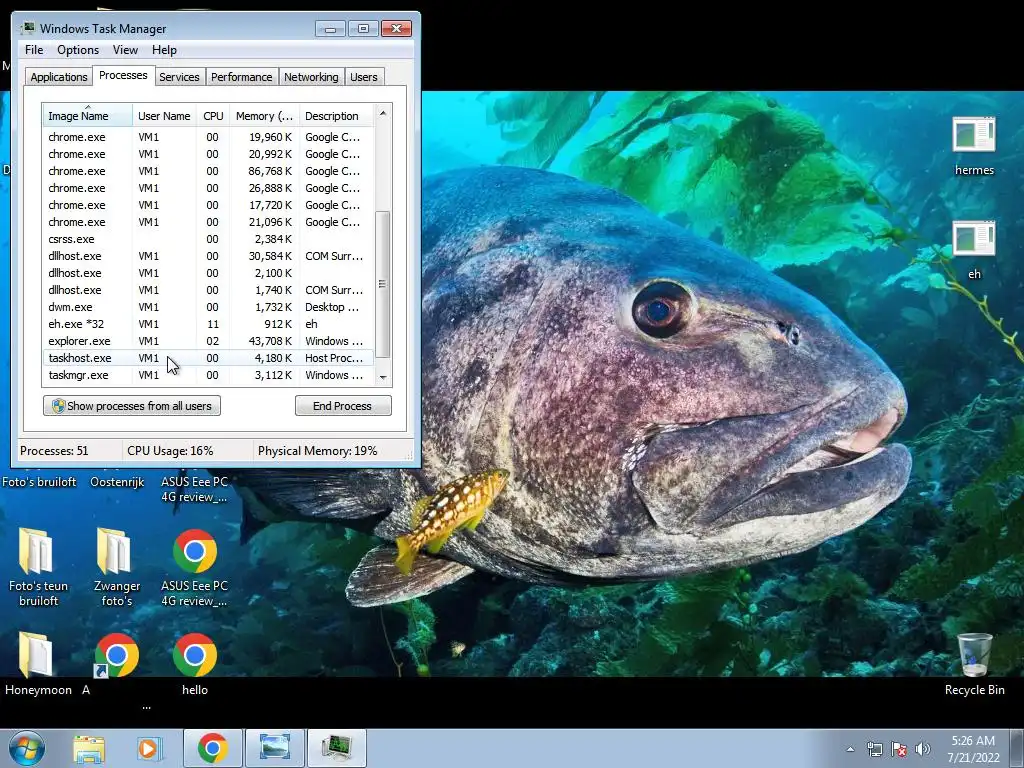
Task: Switch to Chrome in the taskbar
Action: click(x=212, y=748)
